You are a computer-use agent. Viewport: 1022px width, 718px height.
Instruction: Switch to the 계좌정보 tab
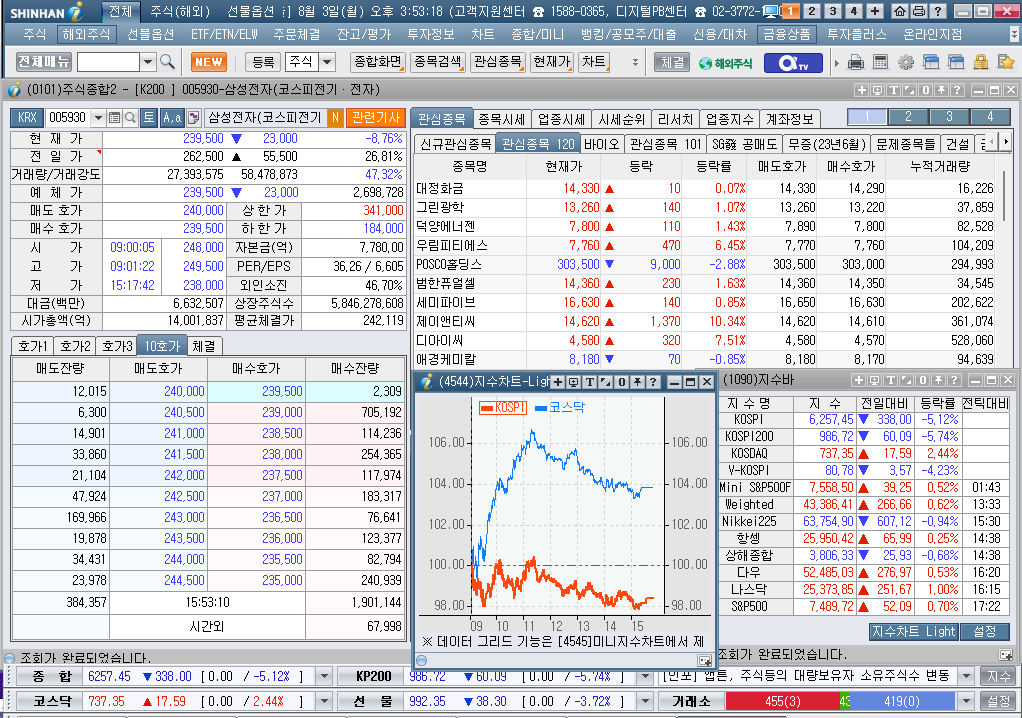coord(789,119)
